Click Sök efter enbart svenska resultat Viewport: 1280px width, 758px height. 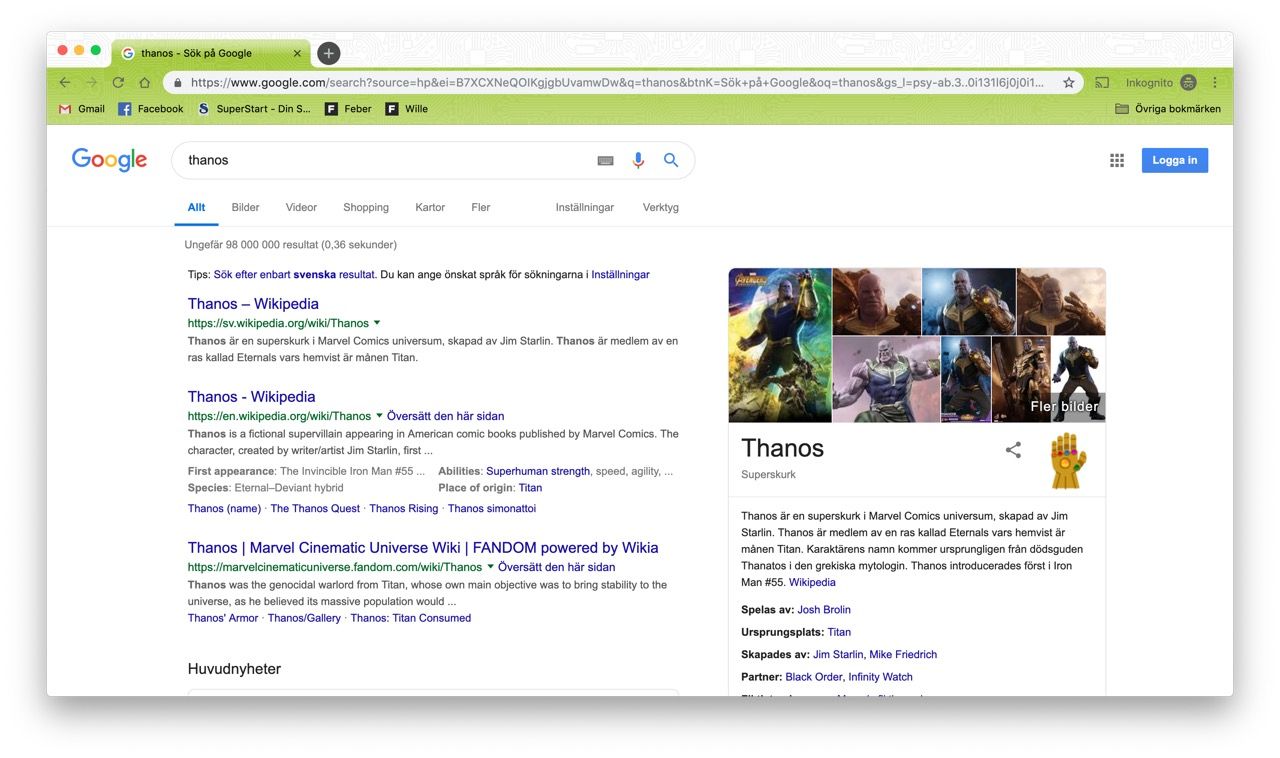tap(294, 274)
